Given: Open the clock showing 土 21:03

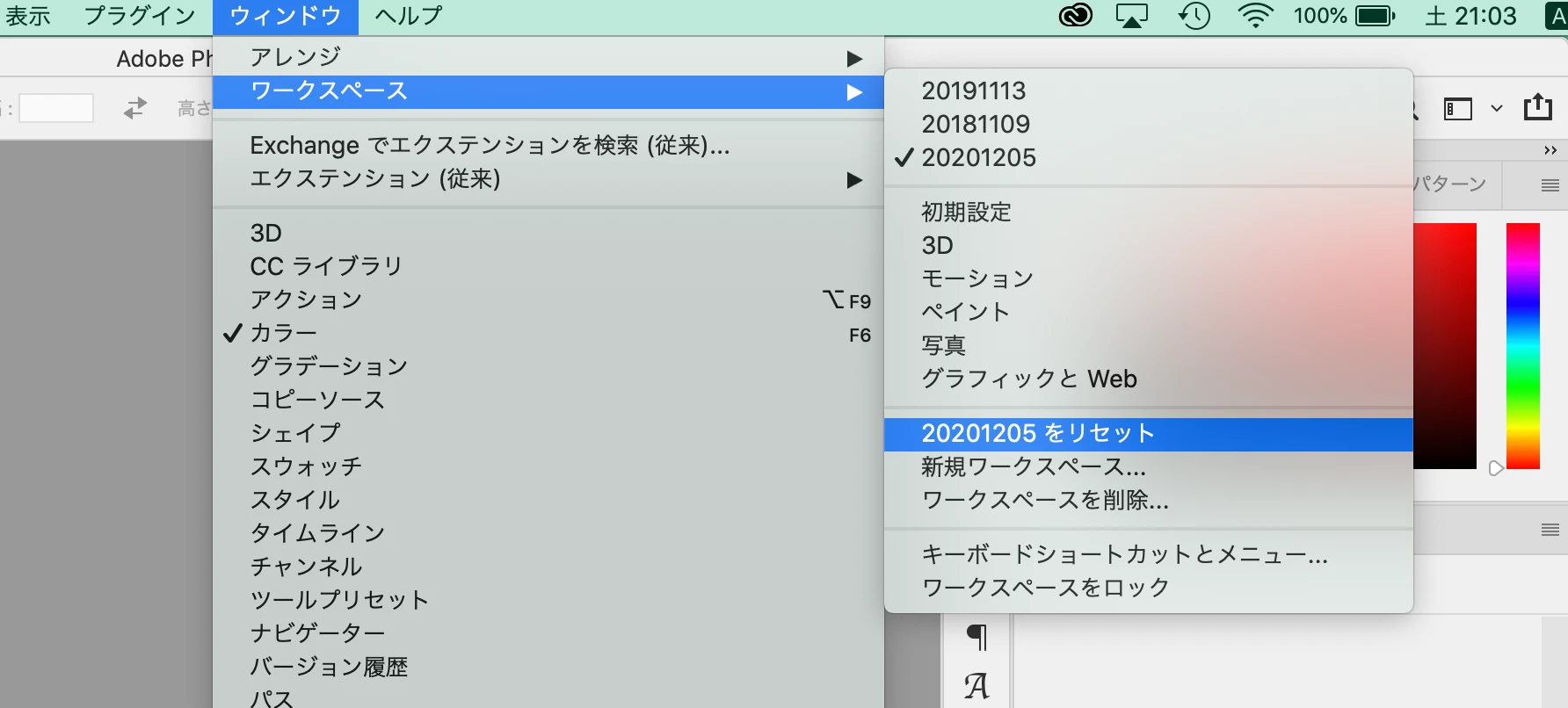Looking at the screenshot, I should (x=1470, y=16).
